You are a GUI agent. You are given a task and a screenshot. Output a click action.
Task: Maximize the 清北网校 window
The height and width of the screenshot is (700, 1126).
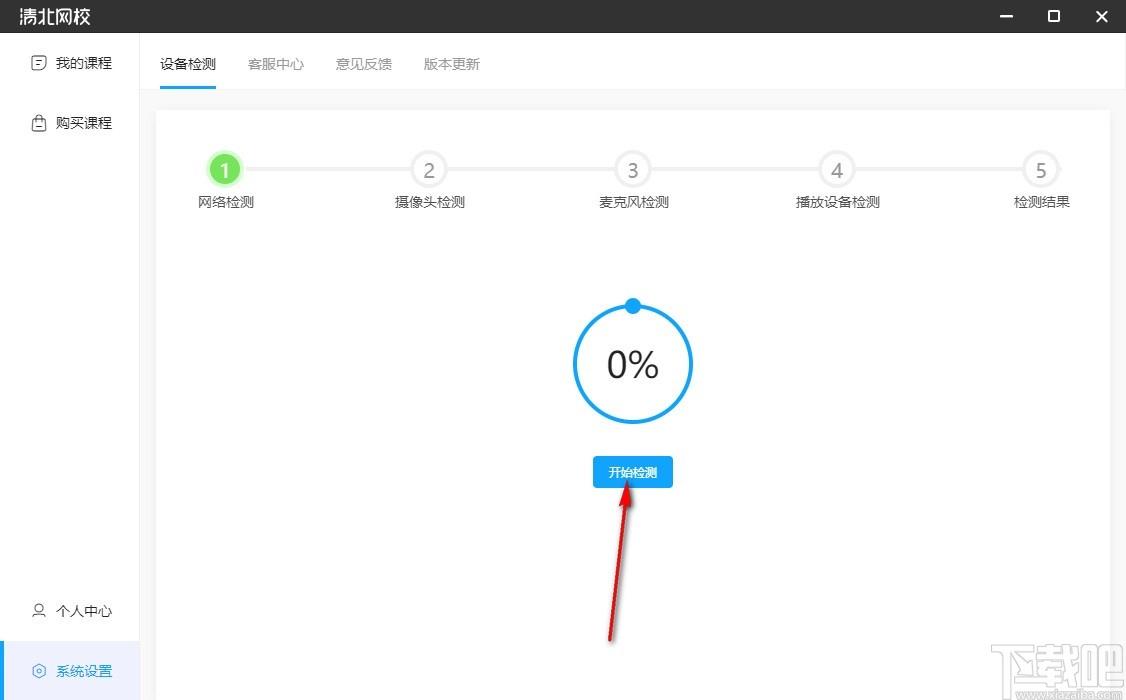[1053, 16]
